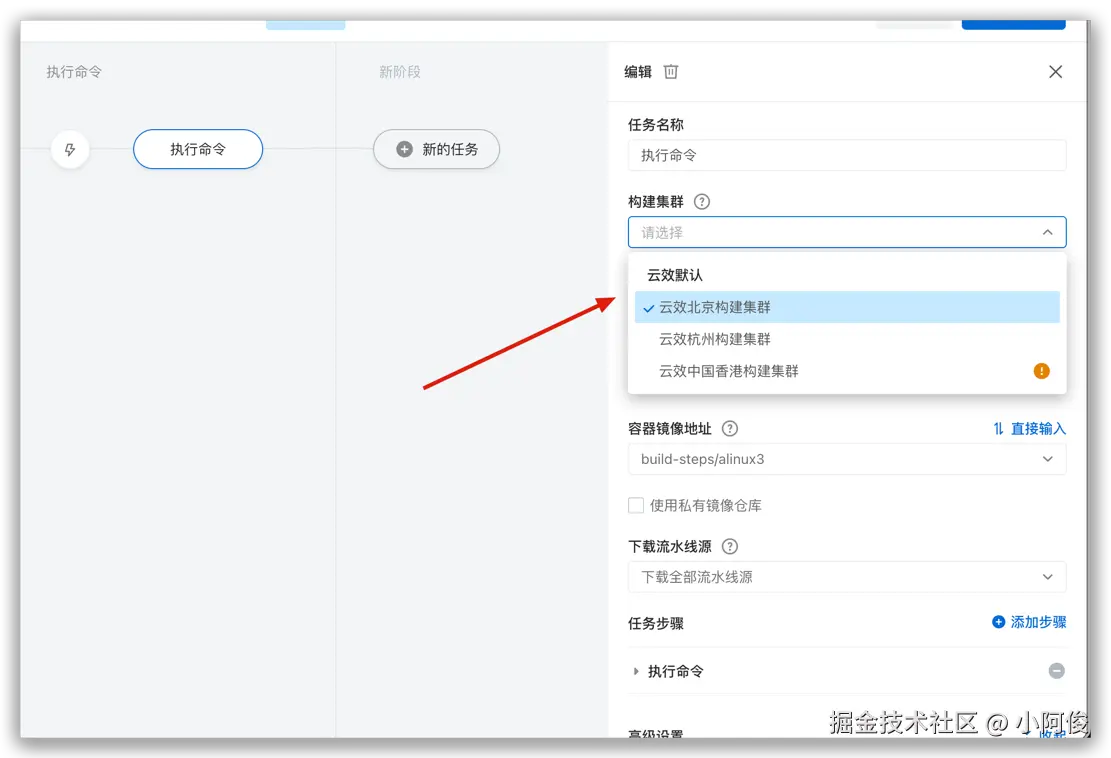Choose 云效中国香港构建集群 option

(847, 371)
